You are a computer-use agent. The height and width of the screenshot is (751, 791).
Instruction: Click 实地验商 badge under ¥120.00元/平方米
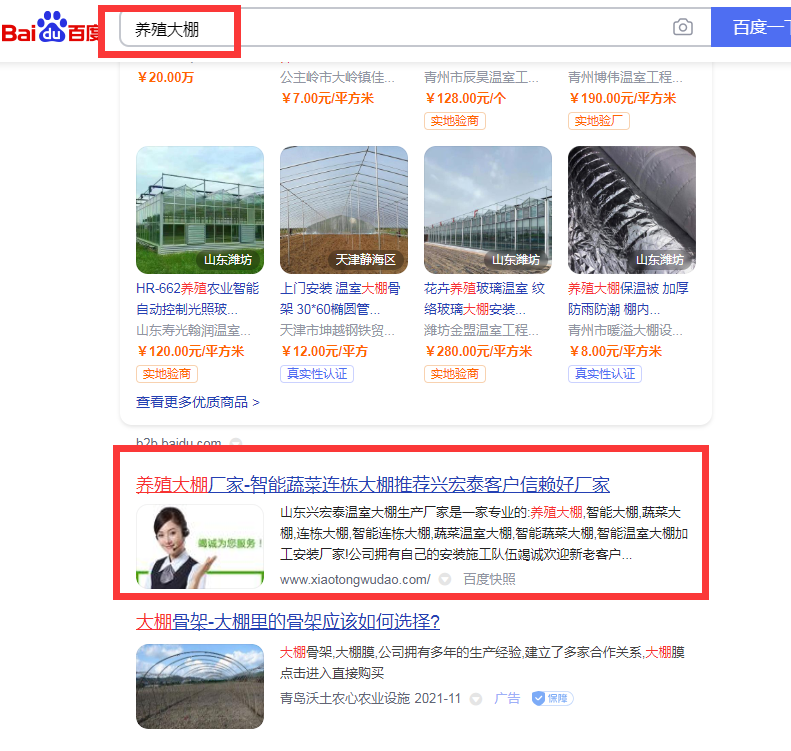tap(166, 374)
